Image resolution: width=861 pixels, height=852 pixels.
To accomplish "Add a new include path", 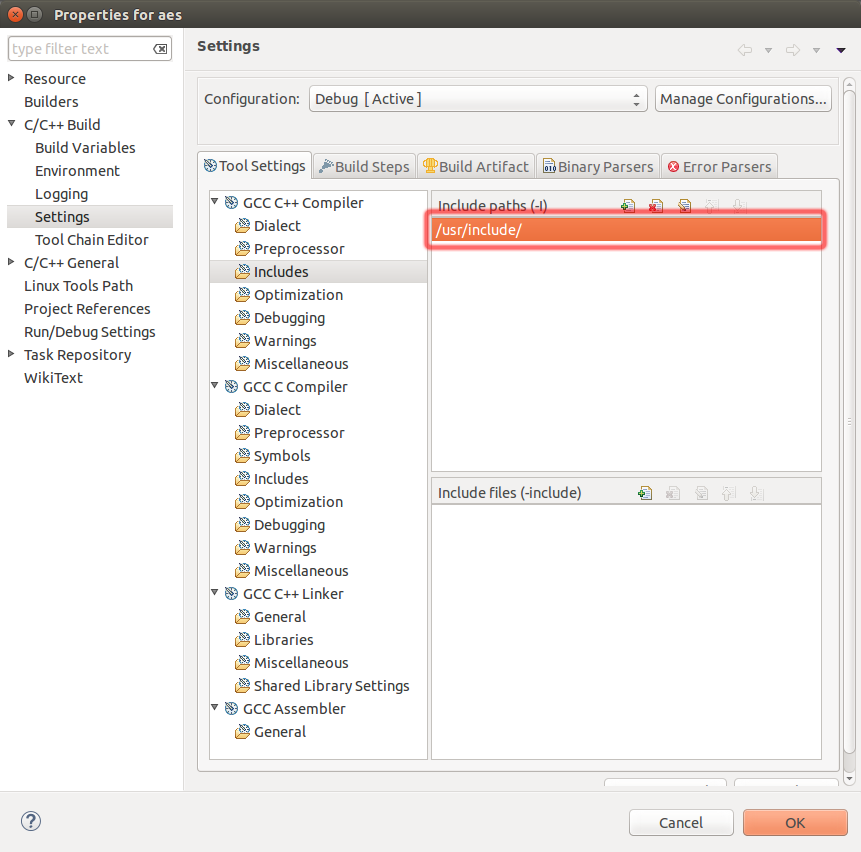I will point(627,205).
